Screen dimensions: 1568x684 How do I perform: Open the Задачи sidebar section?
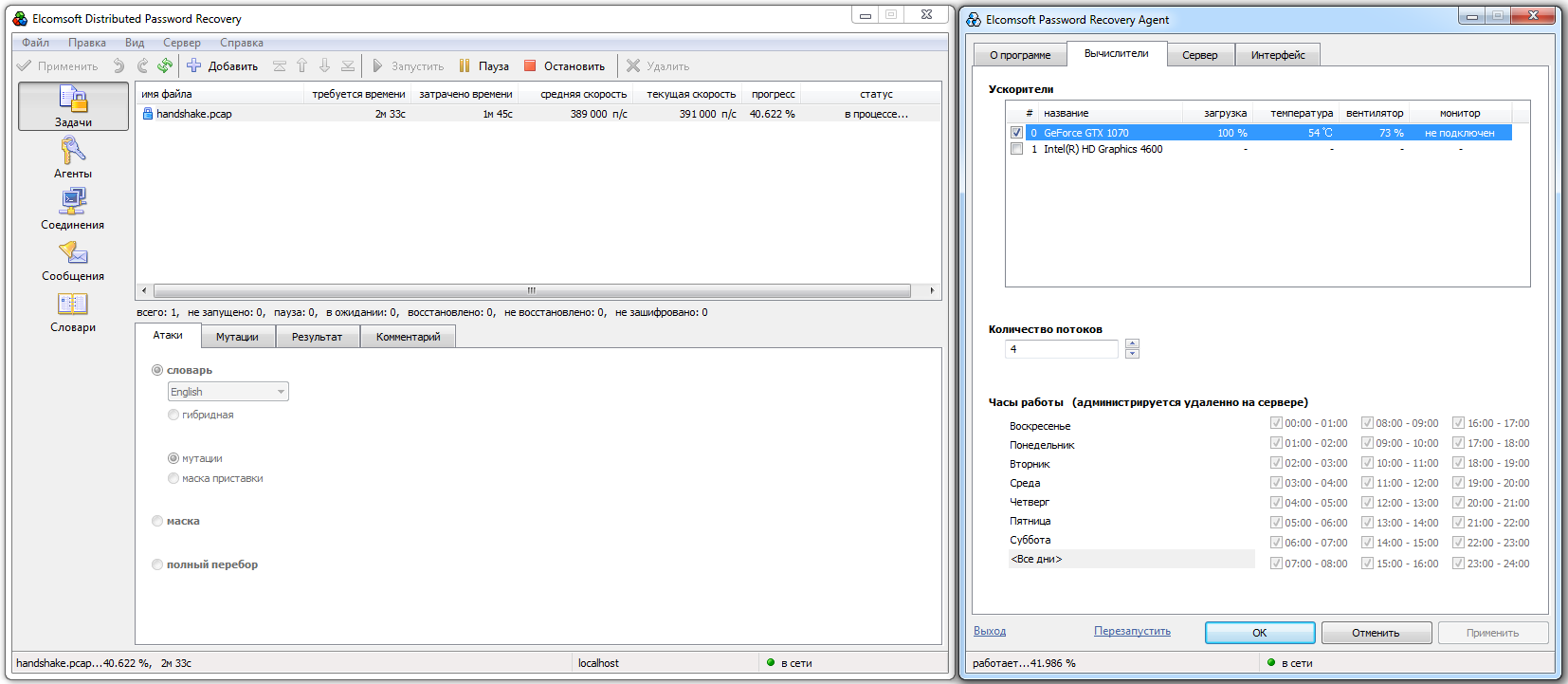(73, 105)
